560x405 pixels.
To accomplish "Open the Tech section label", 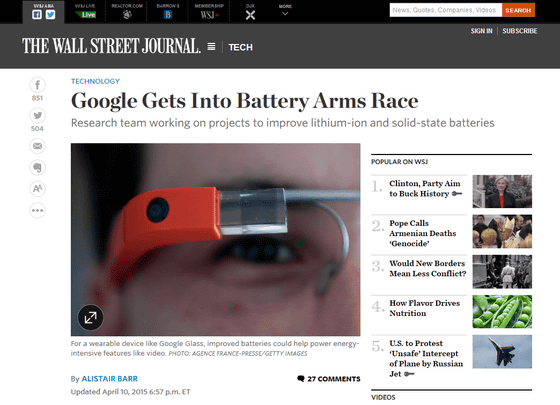I will [x=240, y=47].
